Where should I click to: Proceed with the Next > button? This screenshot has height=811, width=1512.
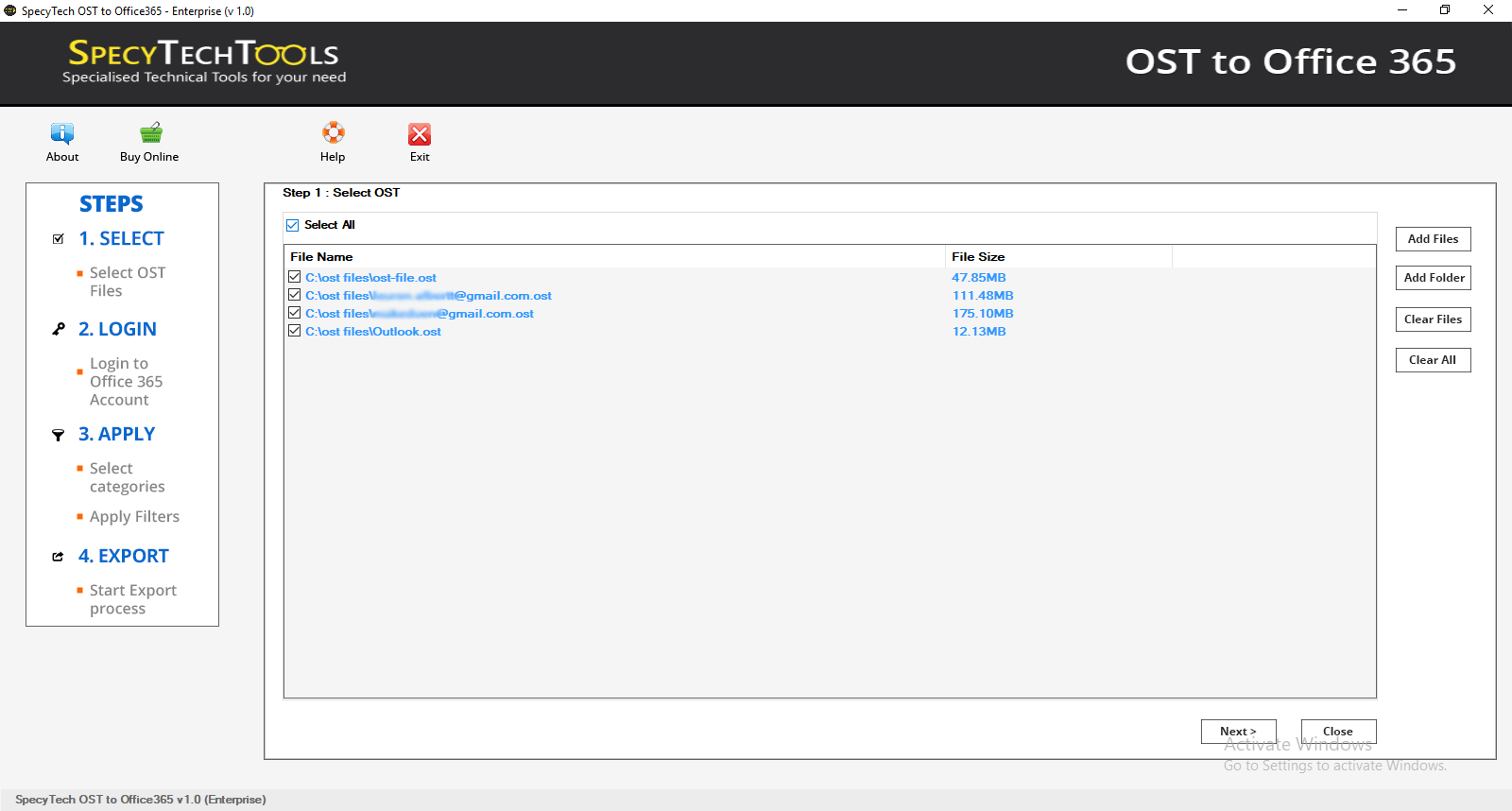click(1238, 732)
